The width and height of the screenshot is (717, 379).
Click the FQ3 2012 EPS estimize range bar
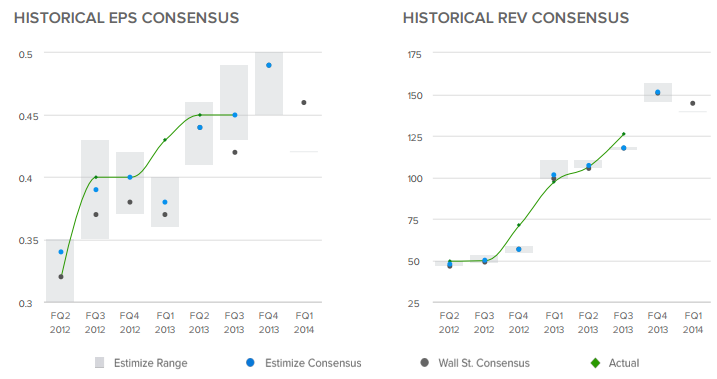pyautogui.click(x=95, y=189)
